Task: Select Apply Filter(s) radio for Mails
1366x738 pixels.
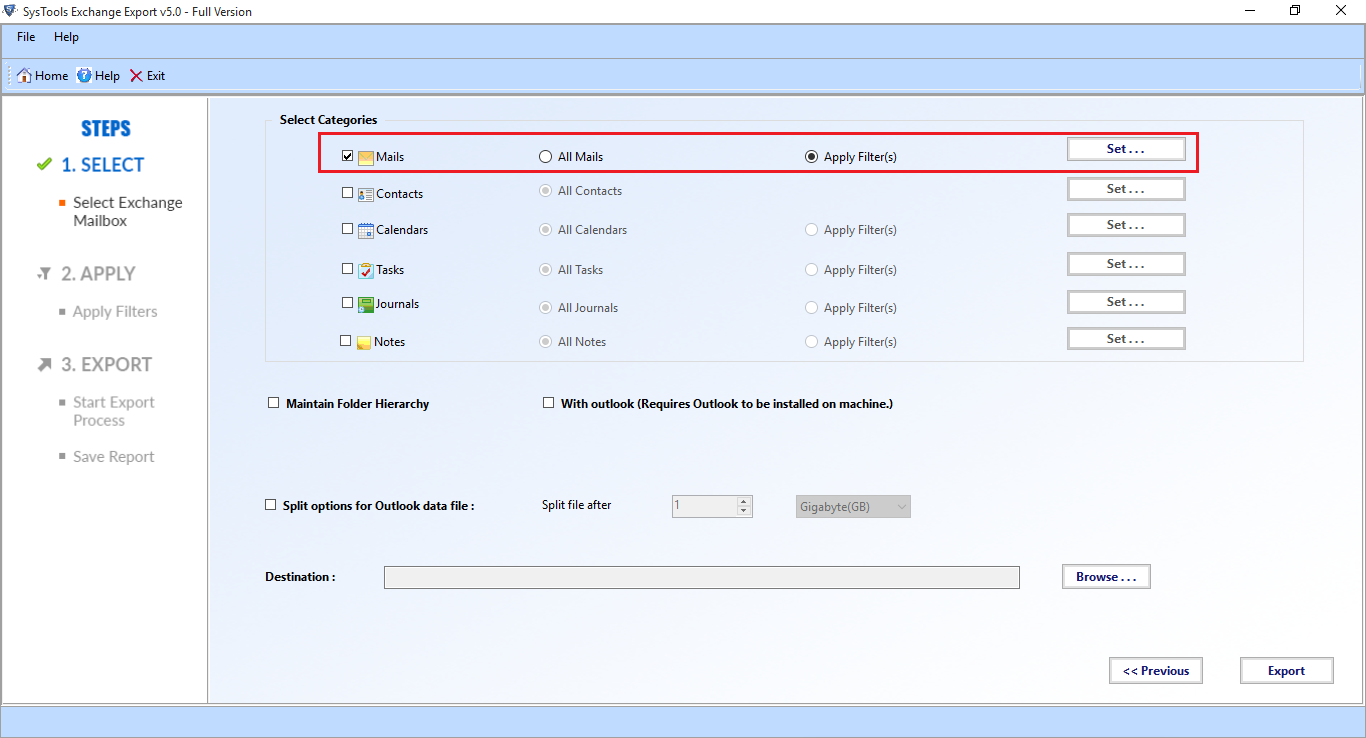Action: [812, 157]
